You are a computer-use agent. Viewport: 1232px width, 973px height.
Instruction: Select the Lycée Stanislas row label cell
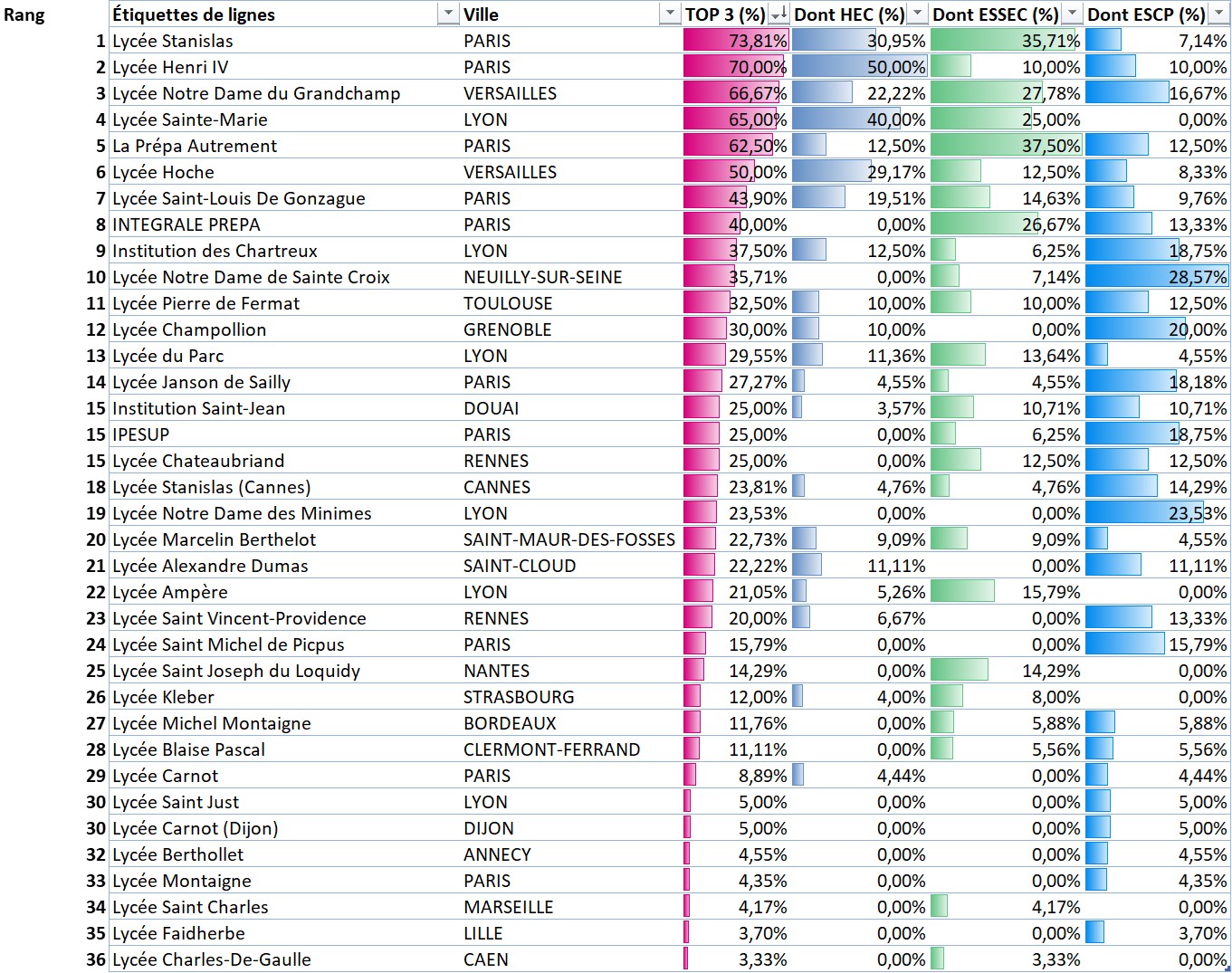(x=172, y=41)
